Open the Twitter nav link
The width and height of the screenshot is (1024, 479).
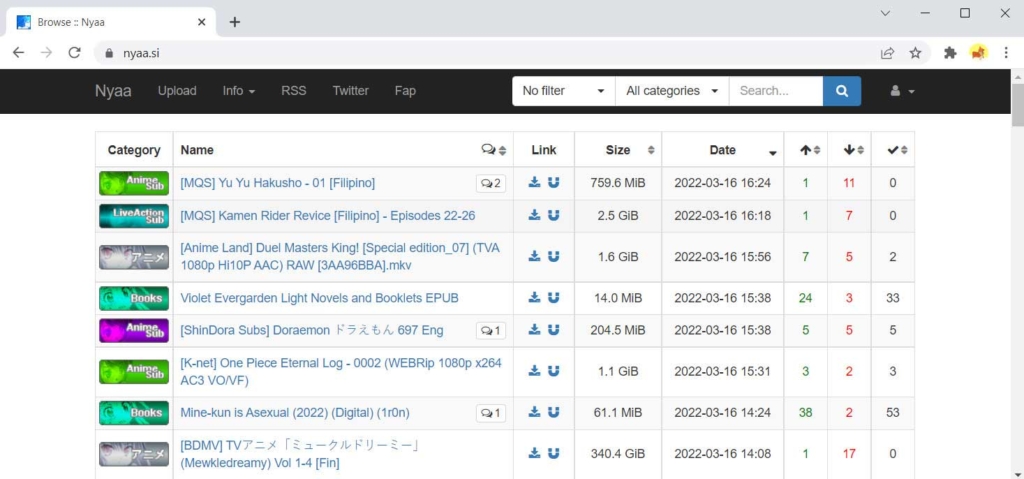point(350,91)
